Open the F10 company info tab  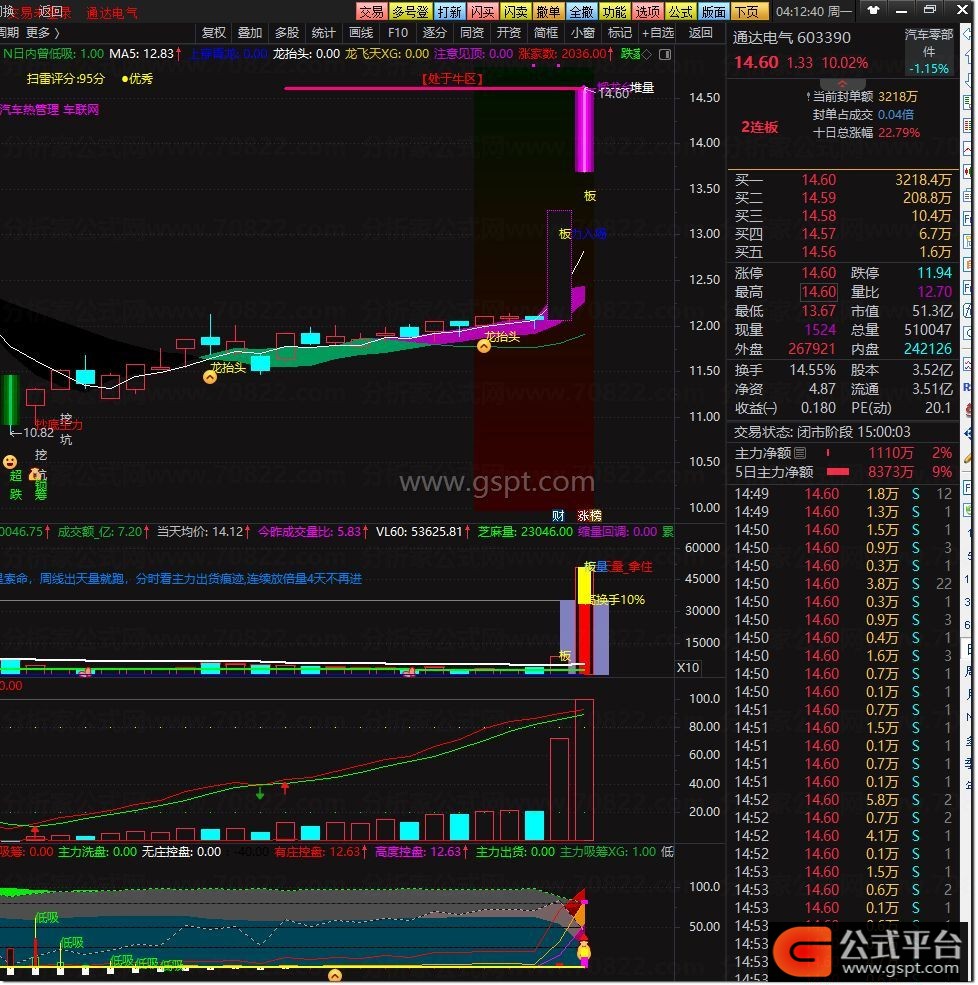tap(398, 33)
